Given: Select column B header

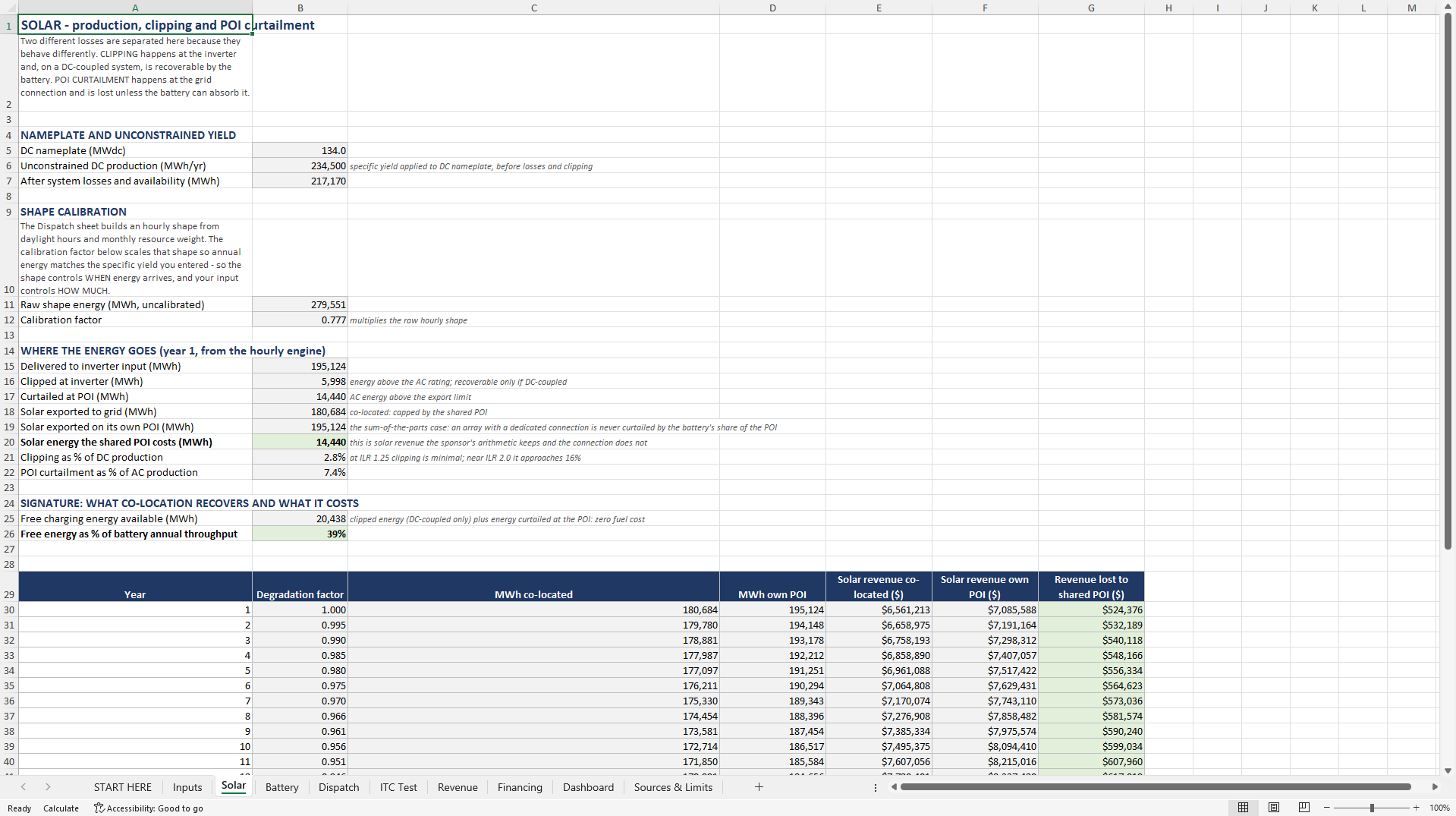Looking at the screenshot, I should [x=300, y=8].
